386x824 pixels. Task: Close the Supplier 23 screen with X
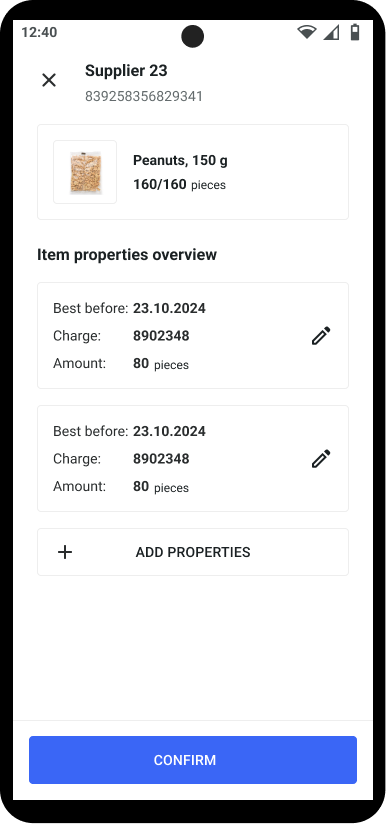(49, 80)
